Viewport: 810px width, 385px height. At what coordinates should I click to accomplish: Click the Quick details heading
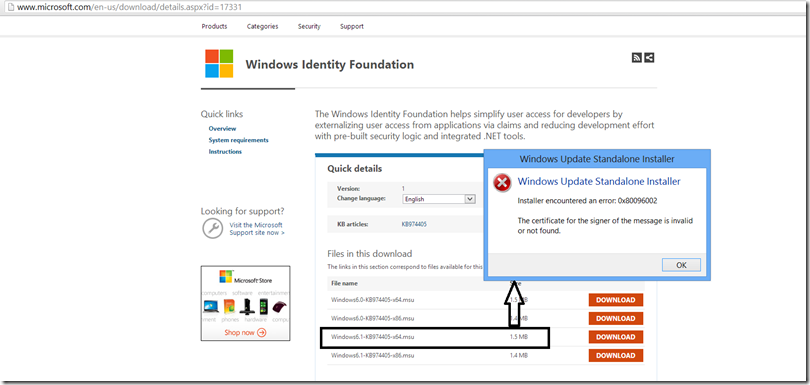pyautogui.click(x=355, y=168)
